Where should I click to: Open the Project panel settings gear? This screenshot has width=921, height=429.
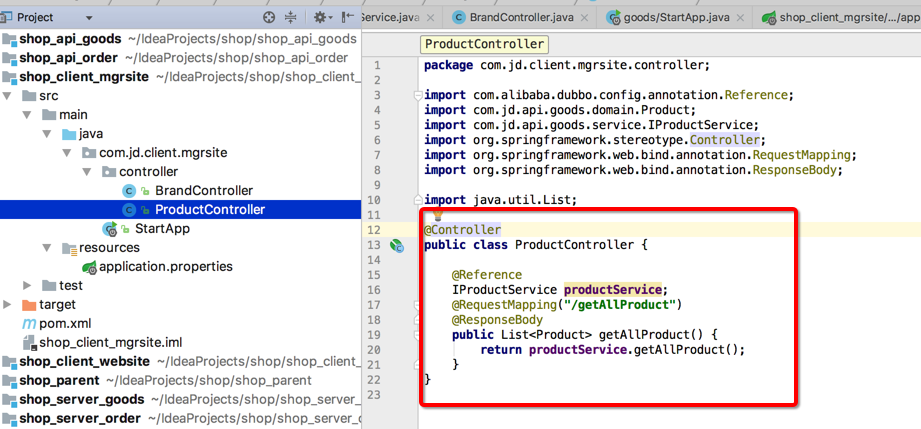pos(320,18)
